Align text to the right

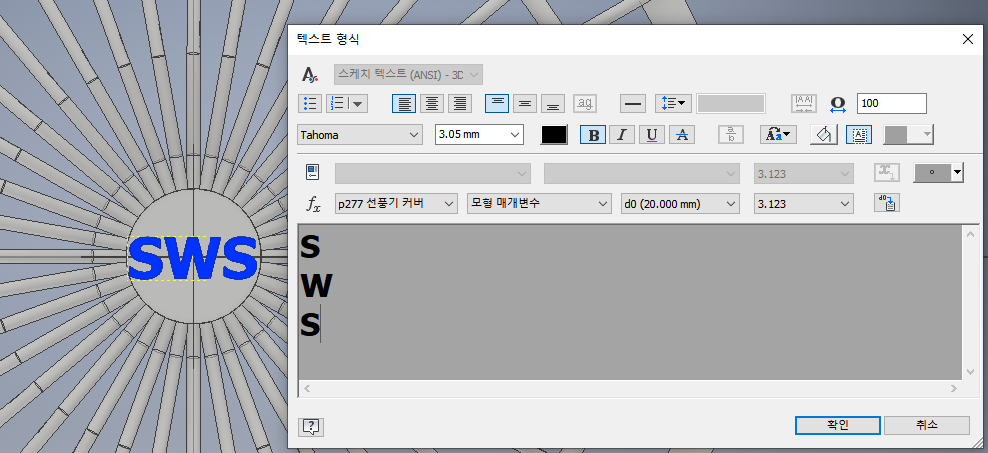click(x=460, y=103)
